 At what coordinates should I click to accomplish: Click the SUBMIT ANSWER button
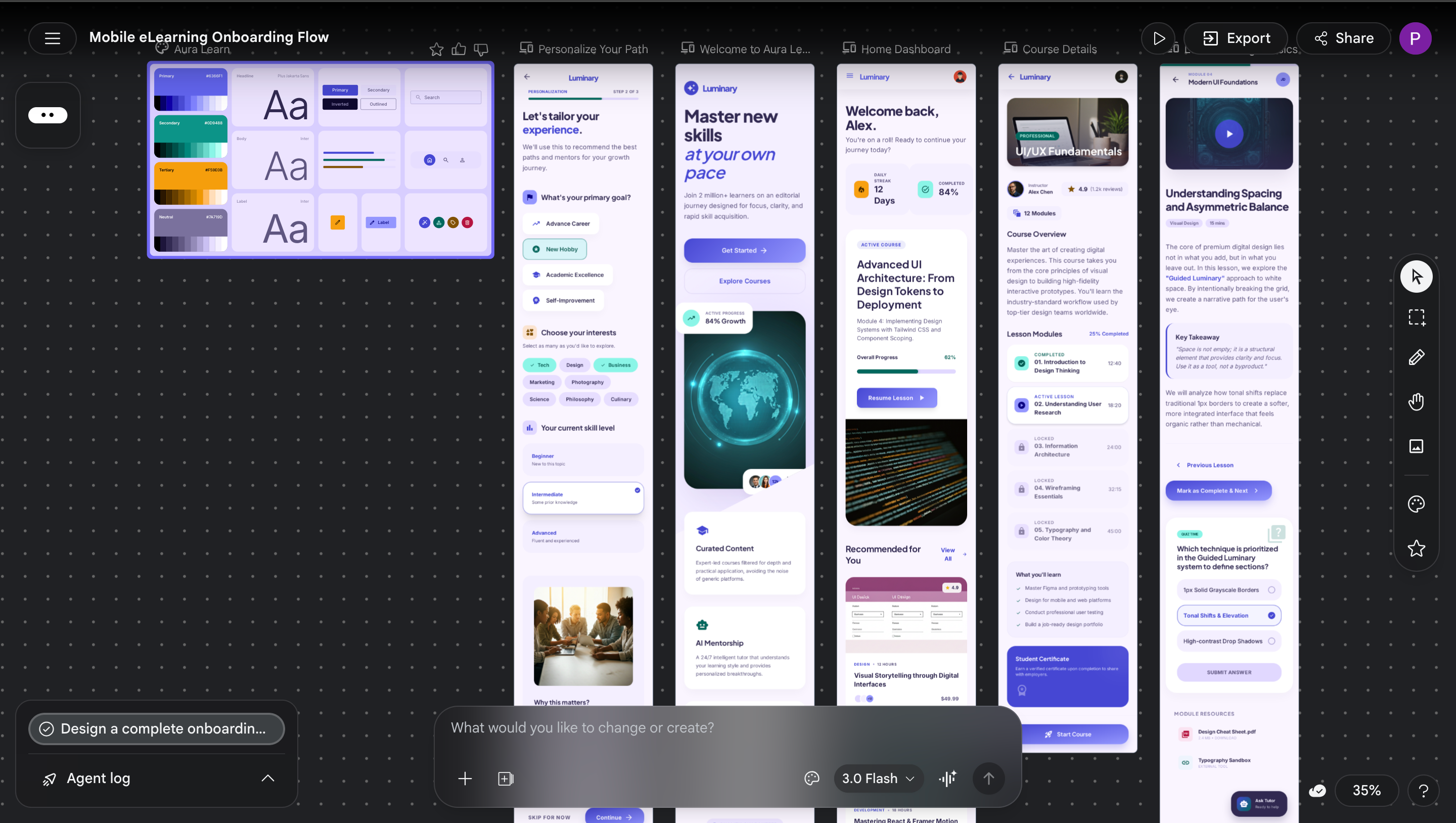point(1229,673)
